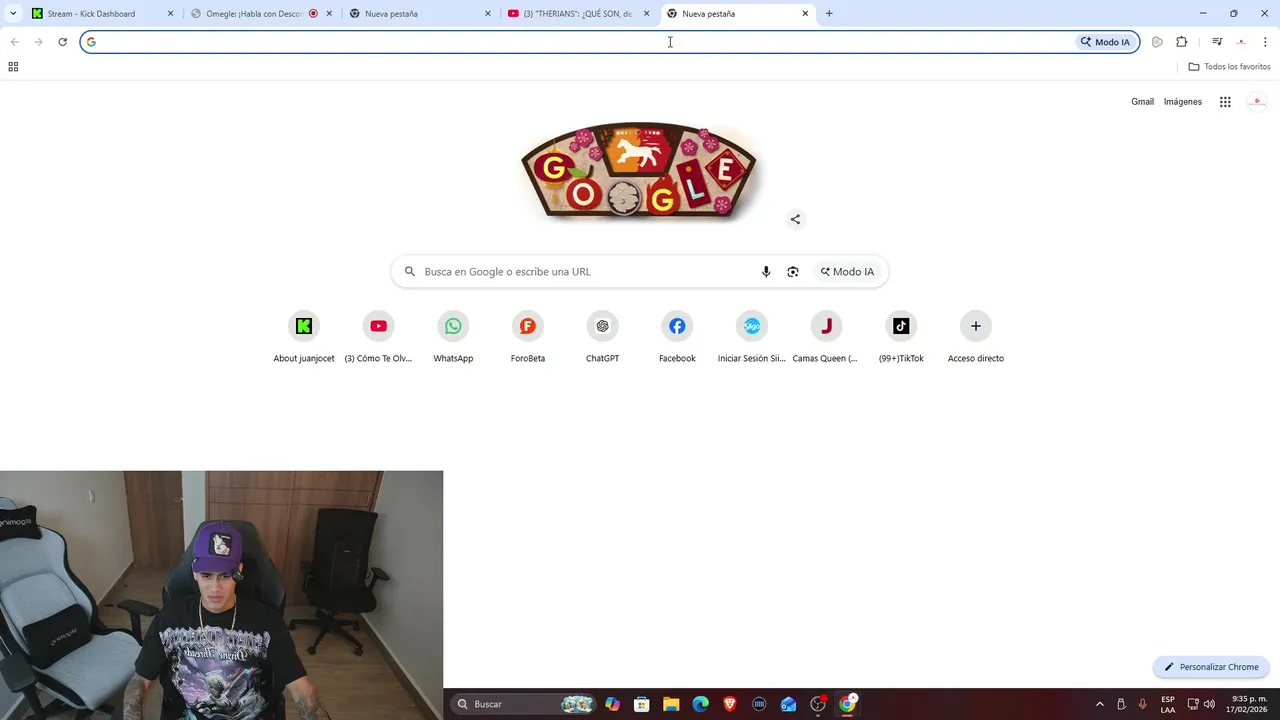This screenshot has width=1280, height=720.
Task: Switch to the Stream - Kick Dashboard tab
Action: click(102, 14)
